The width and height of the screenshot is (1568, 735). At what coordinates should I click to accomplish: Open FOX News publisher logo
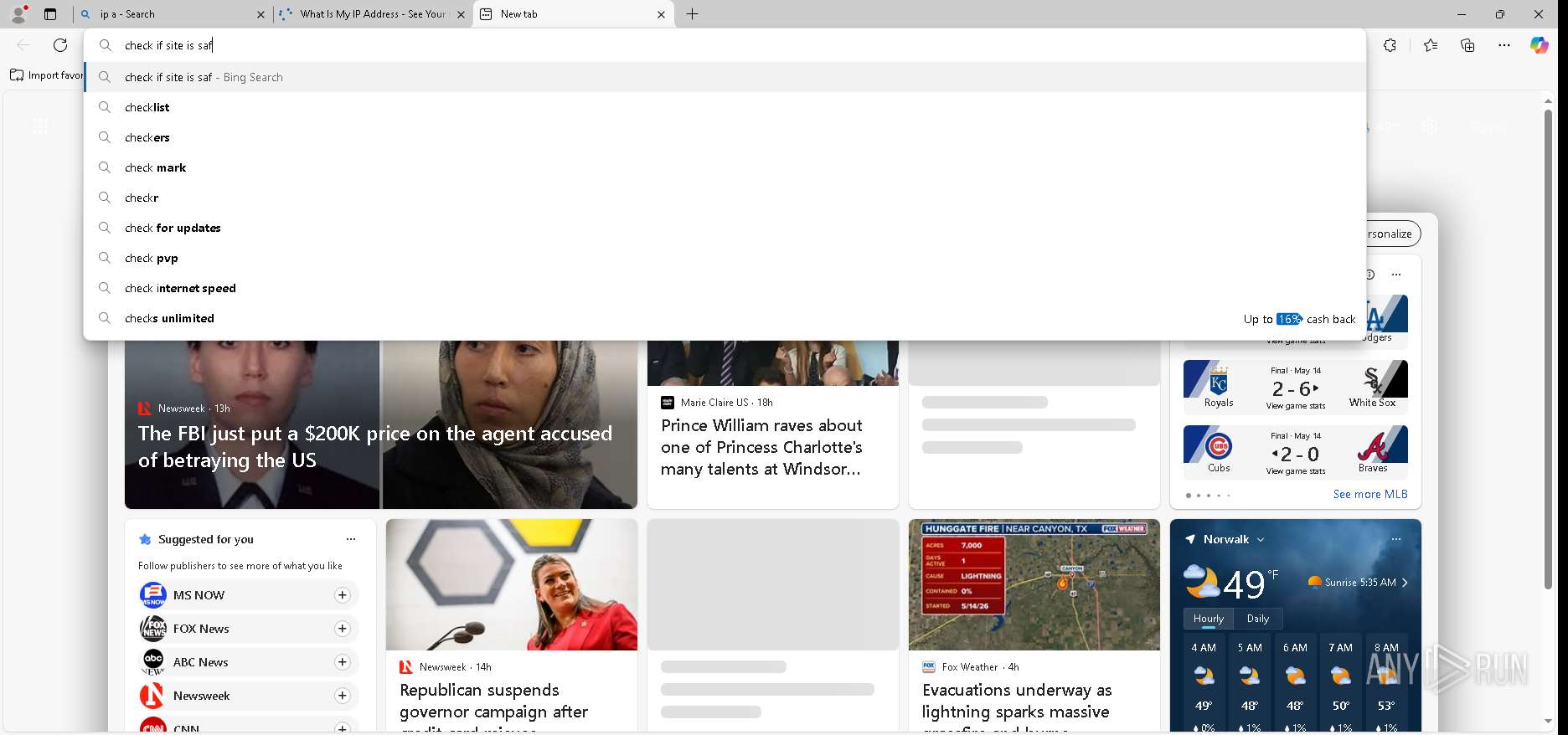152,629
